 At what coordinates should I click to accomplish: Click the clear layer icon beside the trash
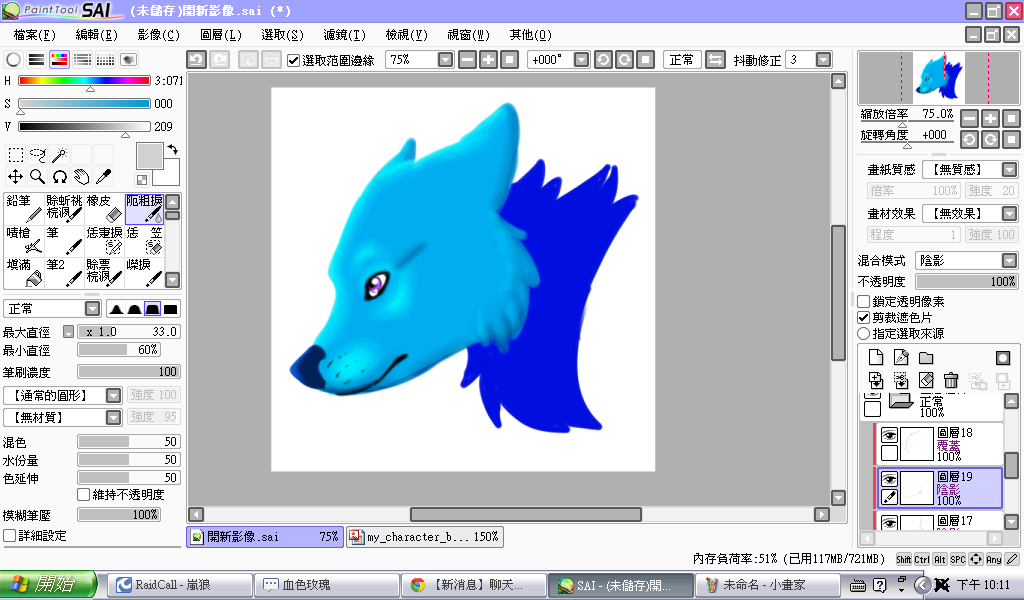click(x=926, y=380)
